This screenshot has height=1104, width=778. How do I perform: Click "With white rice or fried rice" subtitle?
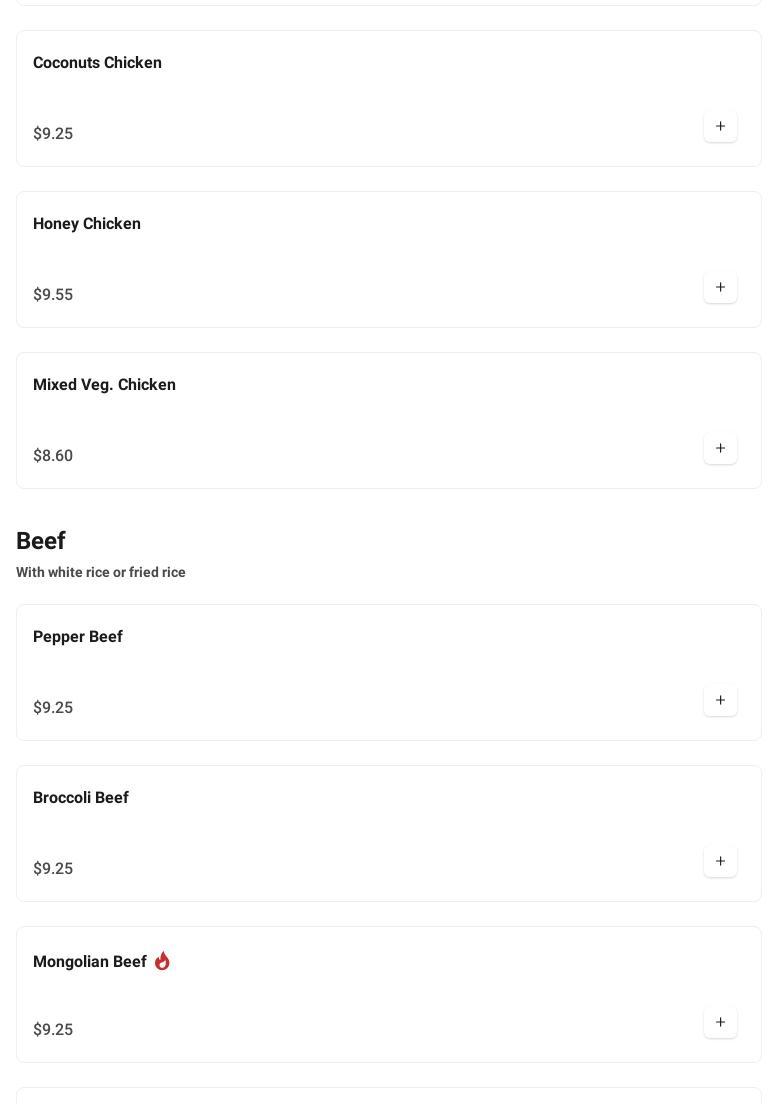click(101, 572)
